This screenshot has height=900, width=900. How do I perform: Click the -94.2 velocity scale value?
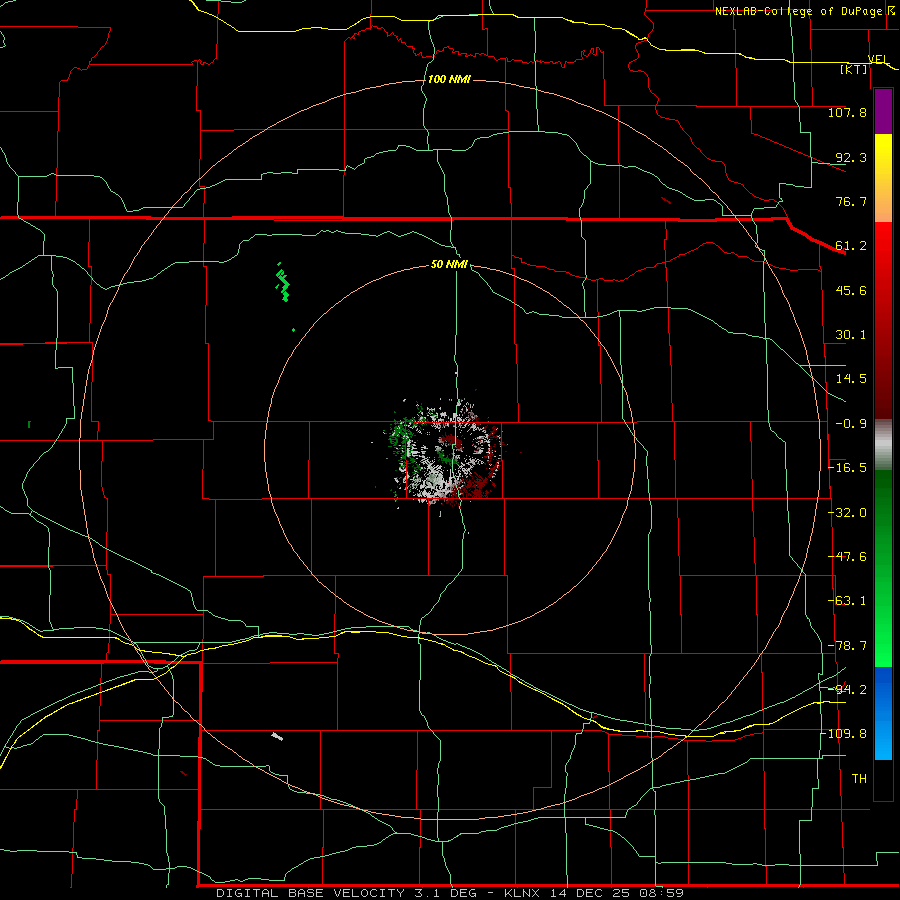coord(847,689)
